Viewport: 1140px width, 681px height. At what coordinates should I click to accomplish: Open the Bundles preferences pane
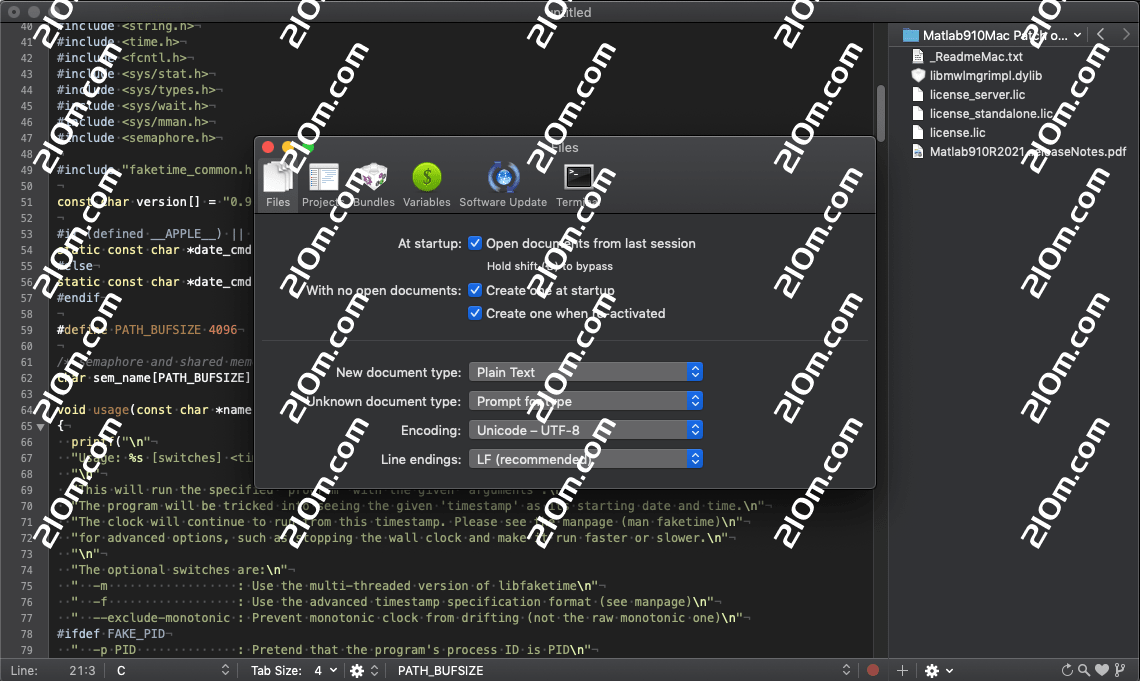[x=373, y=185]
